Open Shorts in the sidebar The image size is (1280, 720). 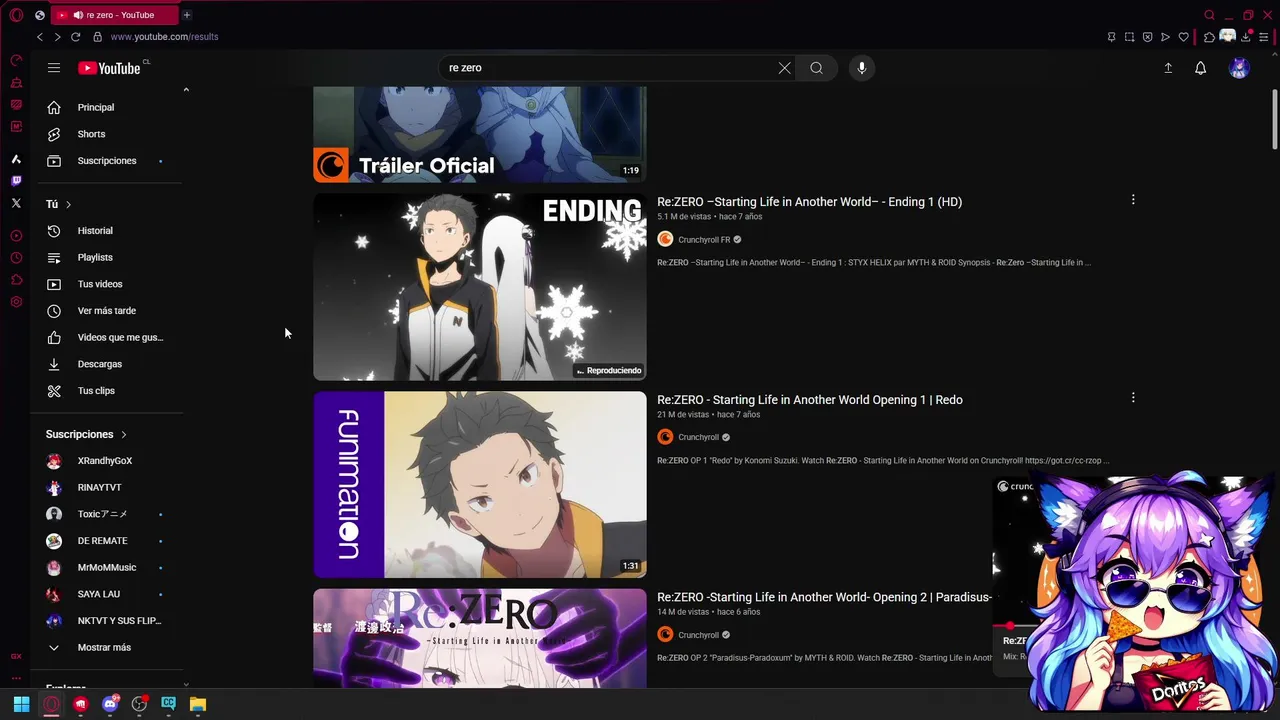coord(107,134)
